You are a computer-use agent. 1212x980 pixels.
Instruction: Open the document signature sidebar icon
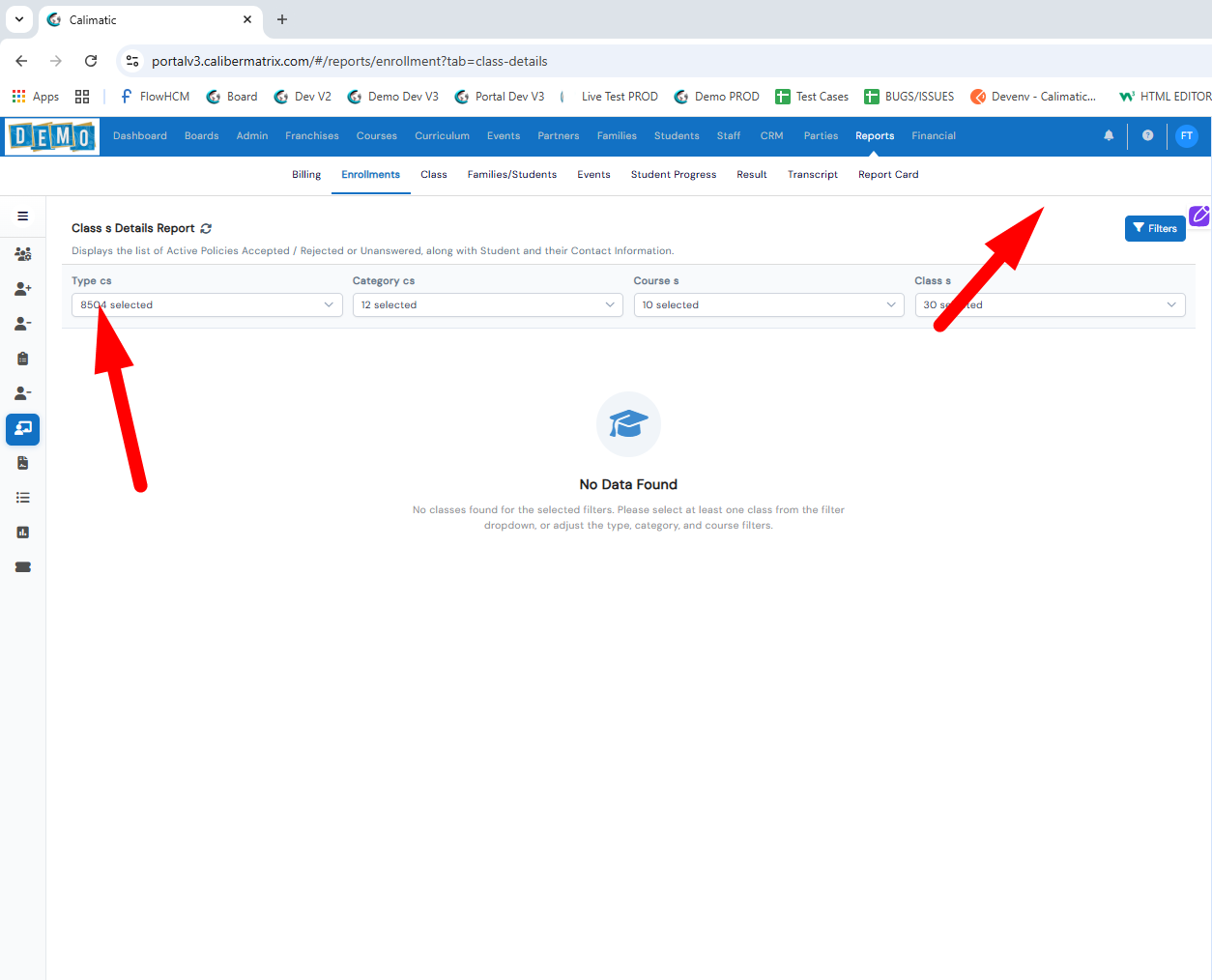pos(22,463)
